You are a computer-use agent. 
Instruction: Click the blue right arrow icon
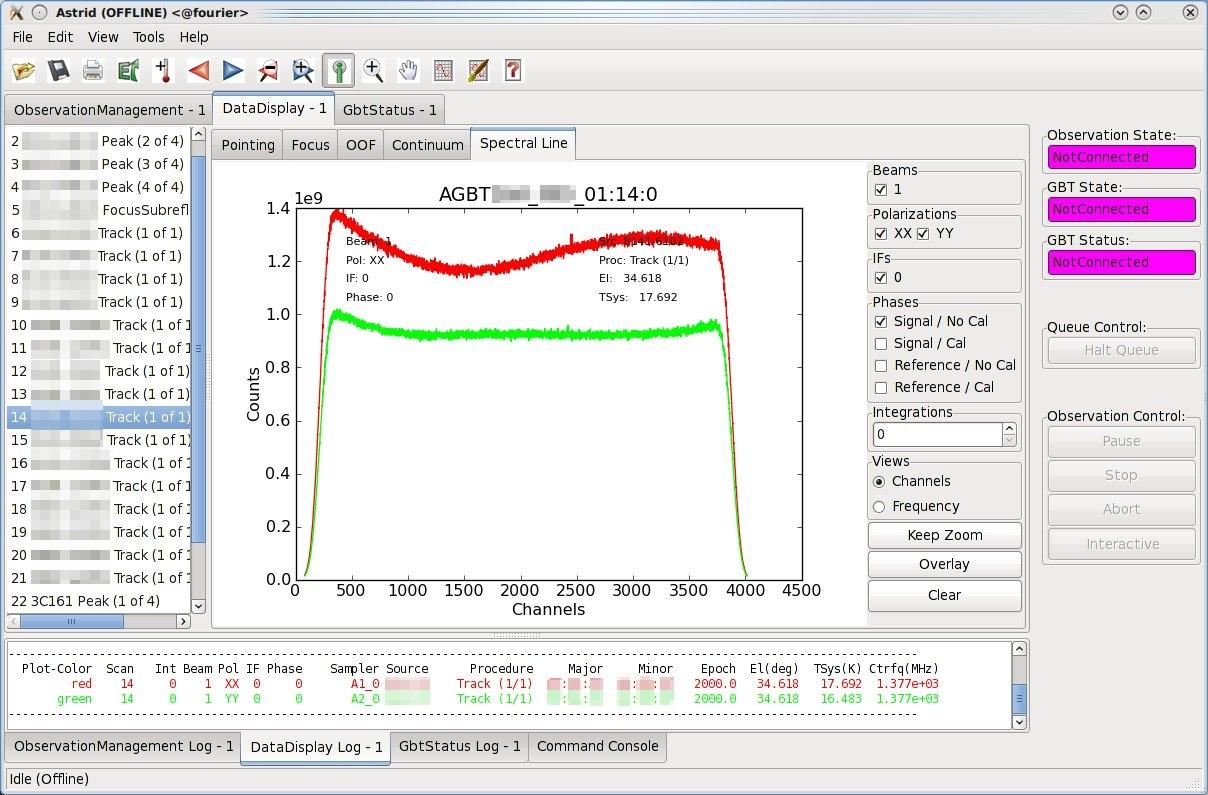(233, 70)
